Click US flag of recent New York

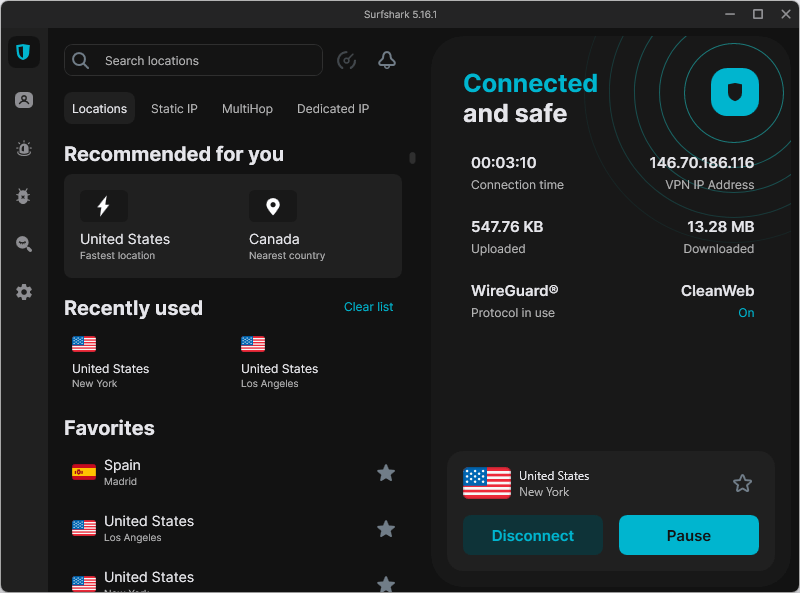pos(84,344)
